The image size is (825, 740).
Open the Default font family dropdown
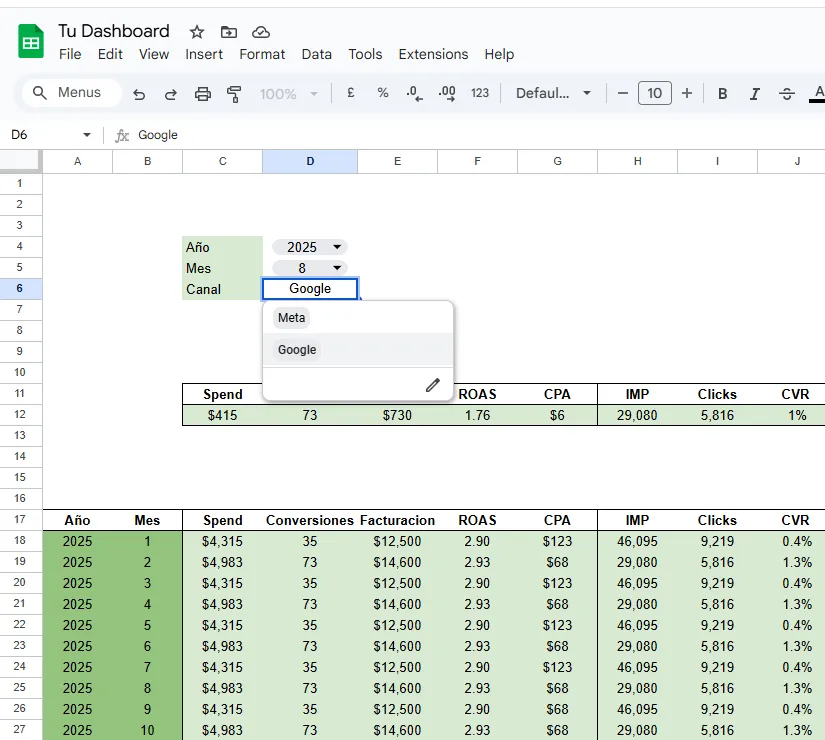(553, 93)
